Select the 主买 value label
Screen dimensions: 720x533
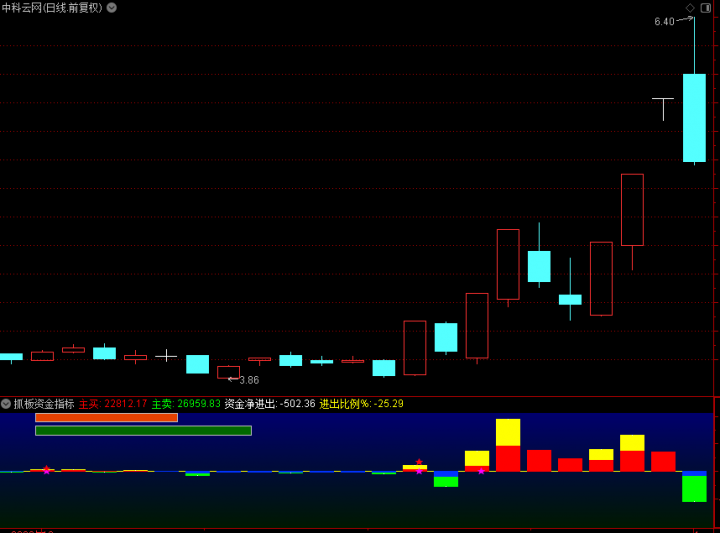113,404
